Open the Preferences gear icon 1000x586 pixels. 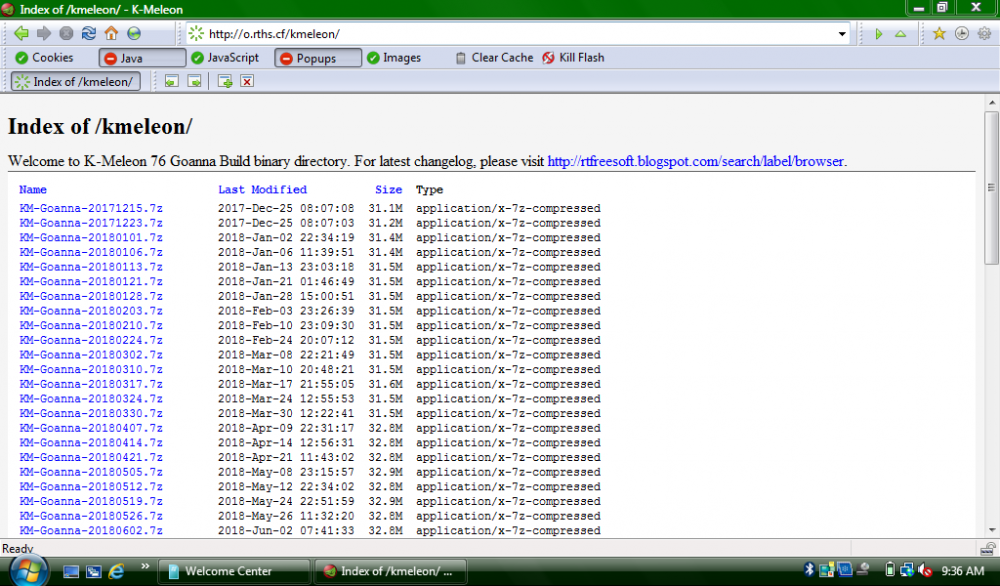983,33
